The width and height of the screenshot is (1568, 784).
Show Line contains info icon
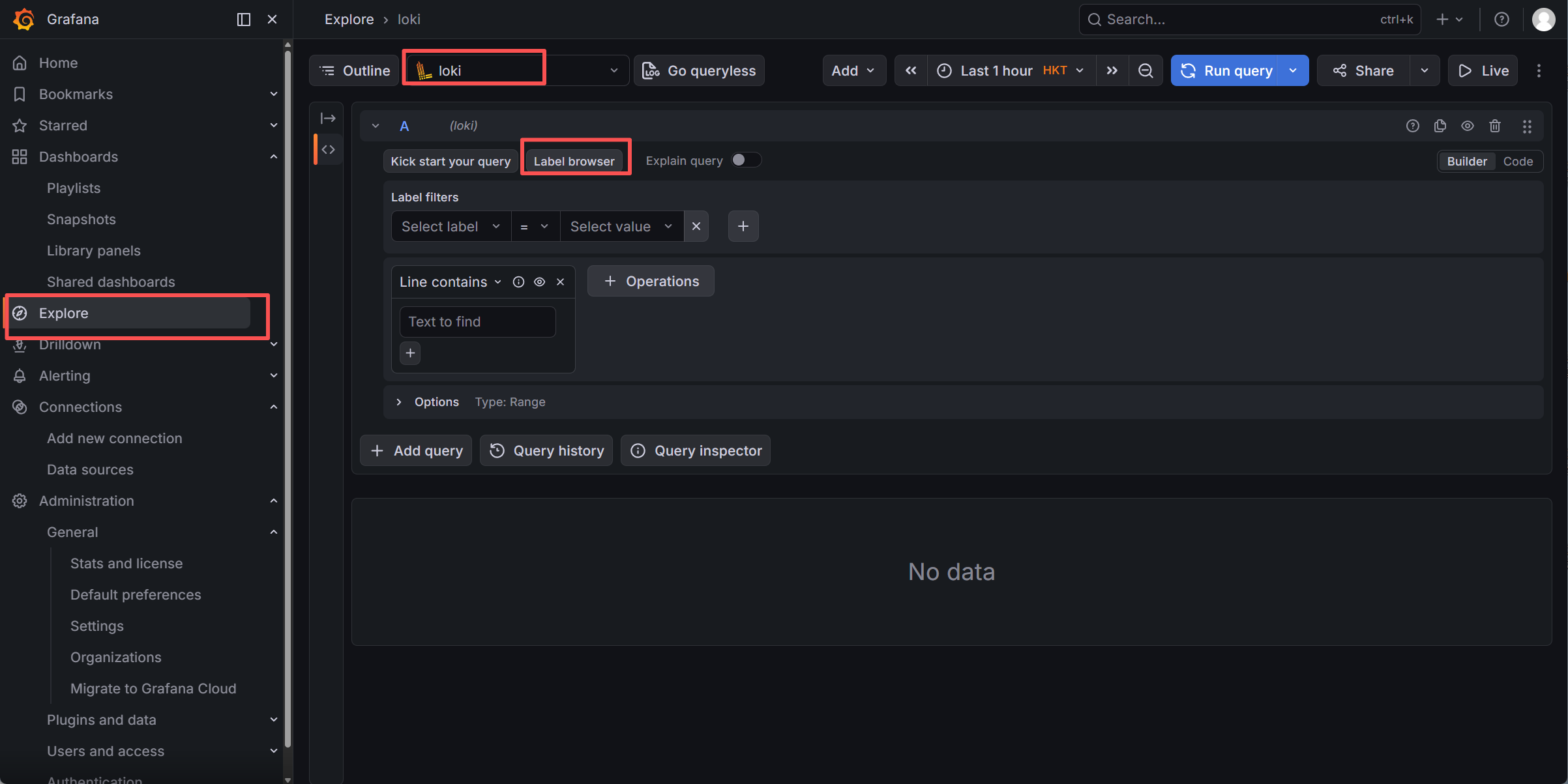(518, 282)
